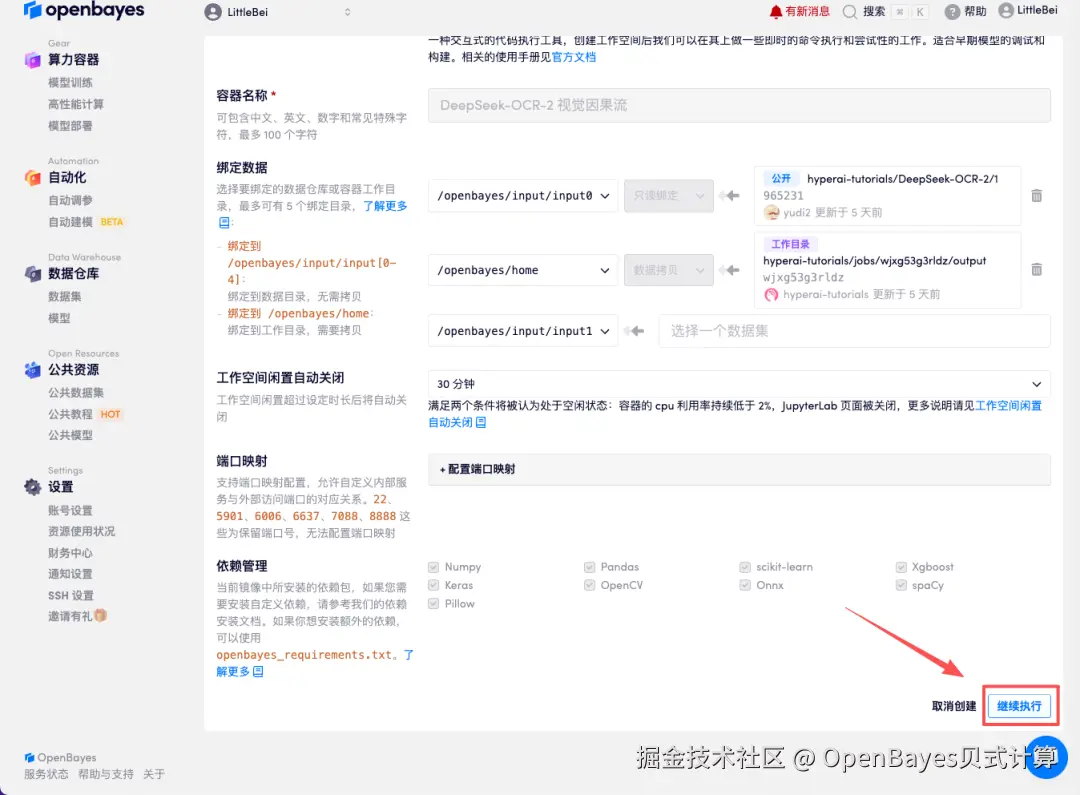Click the openbayes logo
The height and width of the screenshot is (795, 1080).
pos(83,10)
